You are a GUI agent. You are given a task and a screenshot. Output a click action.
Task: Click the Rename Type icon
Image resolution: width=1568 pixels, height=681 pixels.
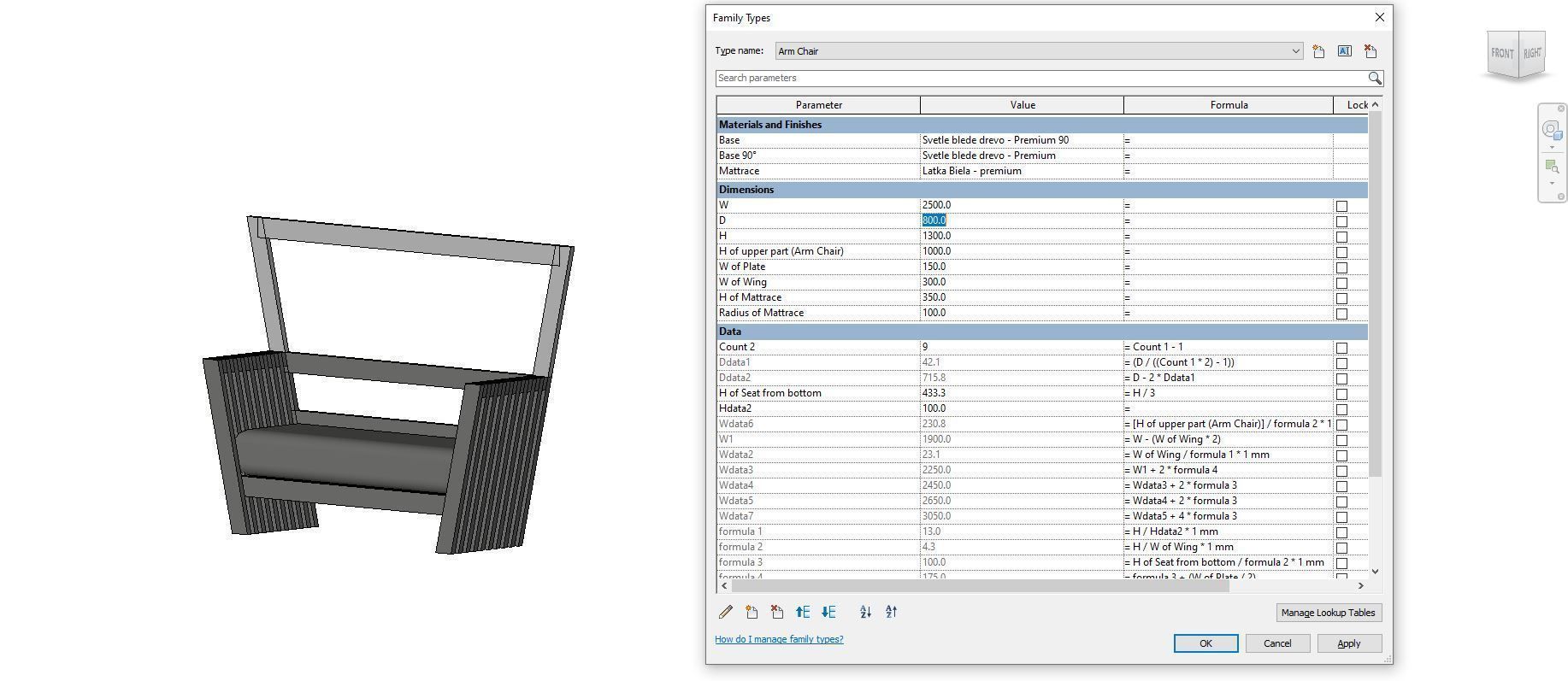click(x=1344, y=51)
